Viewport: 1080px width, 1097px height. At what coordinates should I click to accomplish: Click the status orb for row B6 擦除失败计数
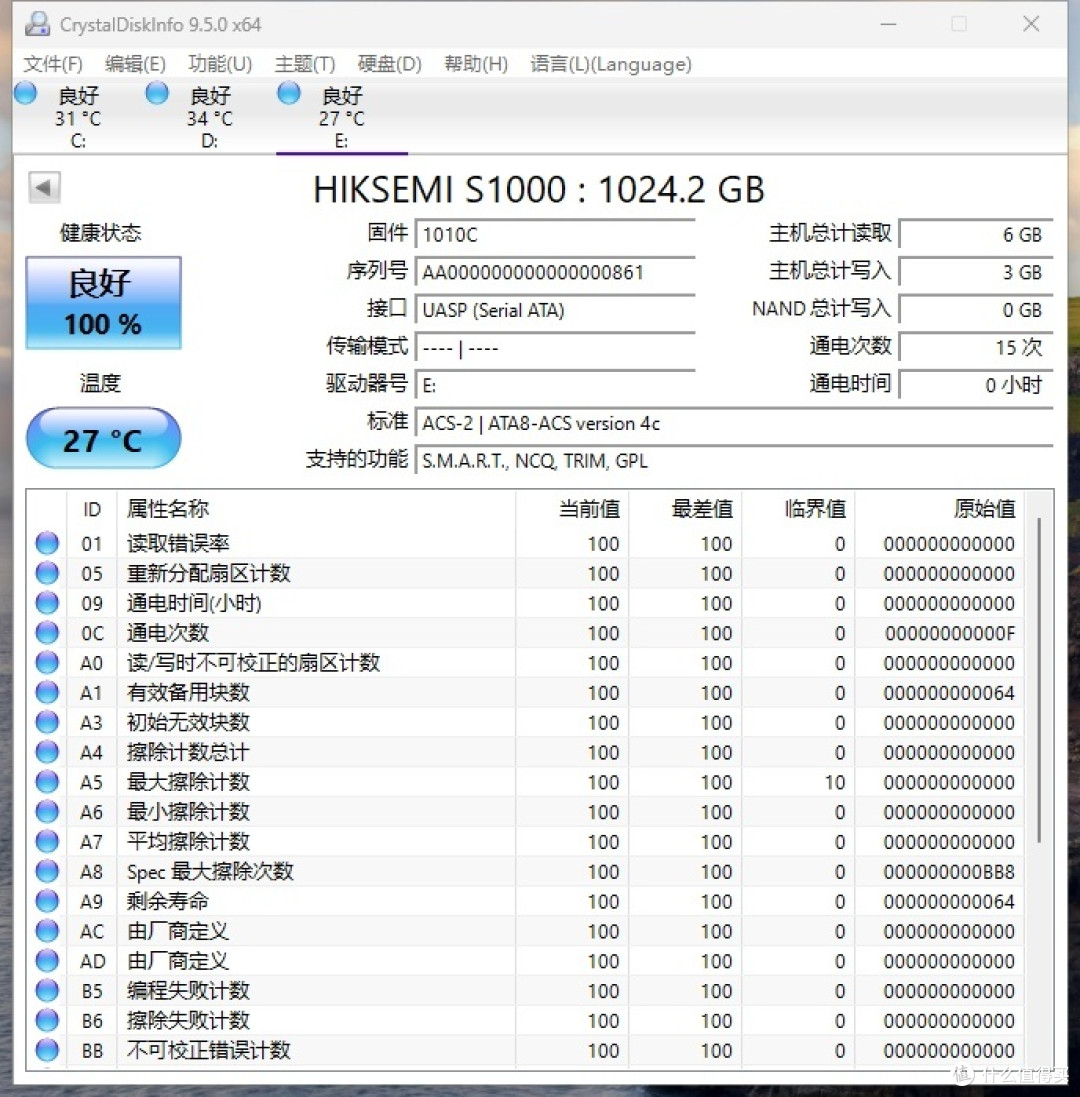point(47,1021)
